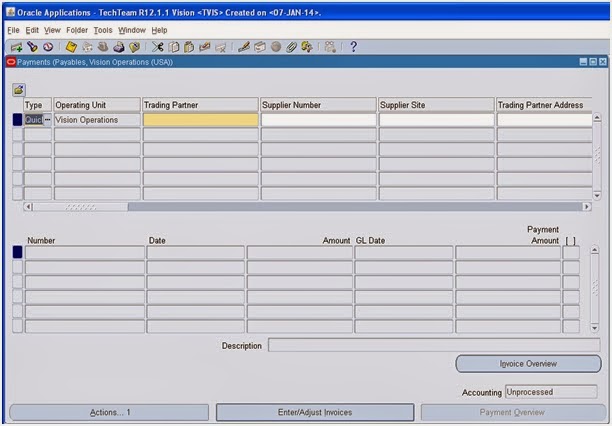Click the down arrow of the payments vertical scrollbar
Screen dimensions: 612x426
coord(597,195)
